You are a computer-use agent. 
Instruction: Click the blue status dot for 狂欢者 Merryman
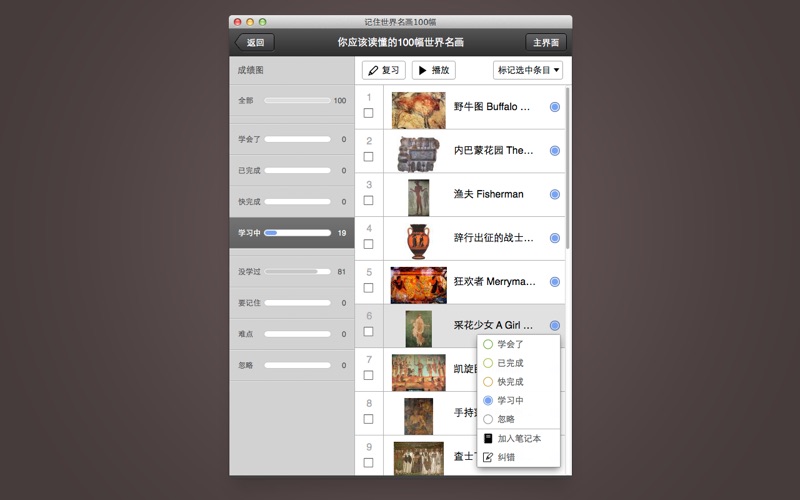coord(555,282)
